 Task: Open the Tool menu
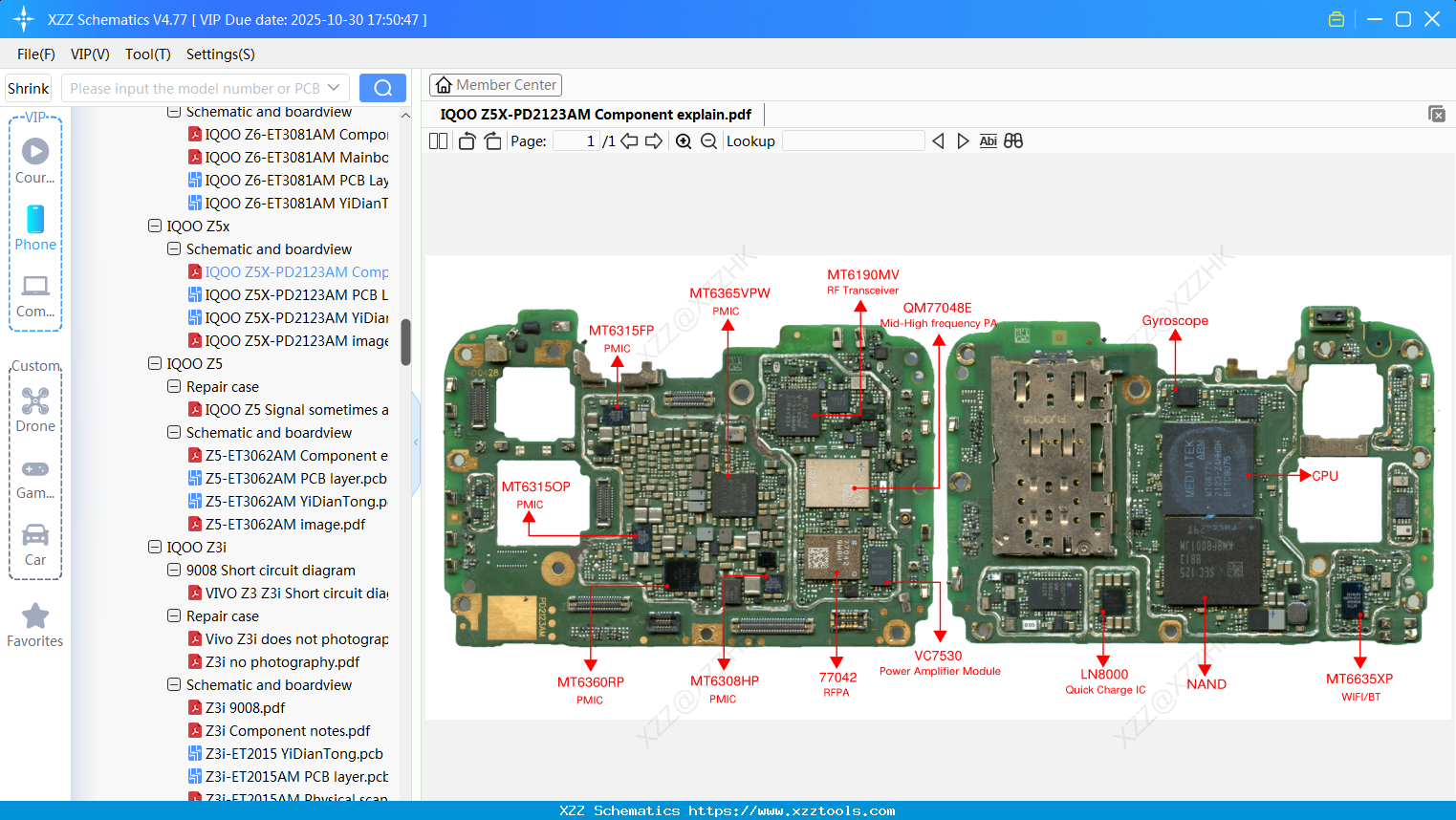[x=147, y=54]
